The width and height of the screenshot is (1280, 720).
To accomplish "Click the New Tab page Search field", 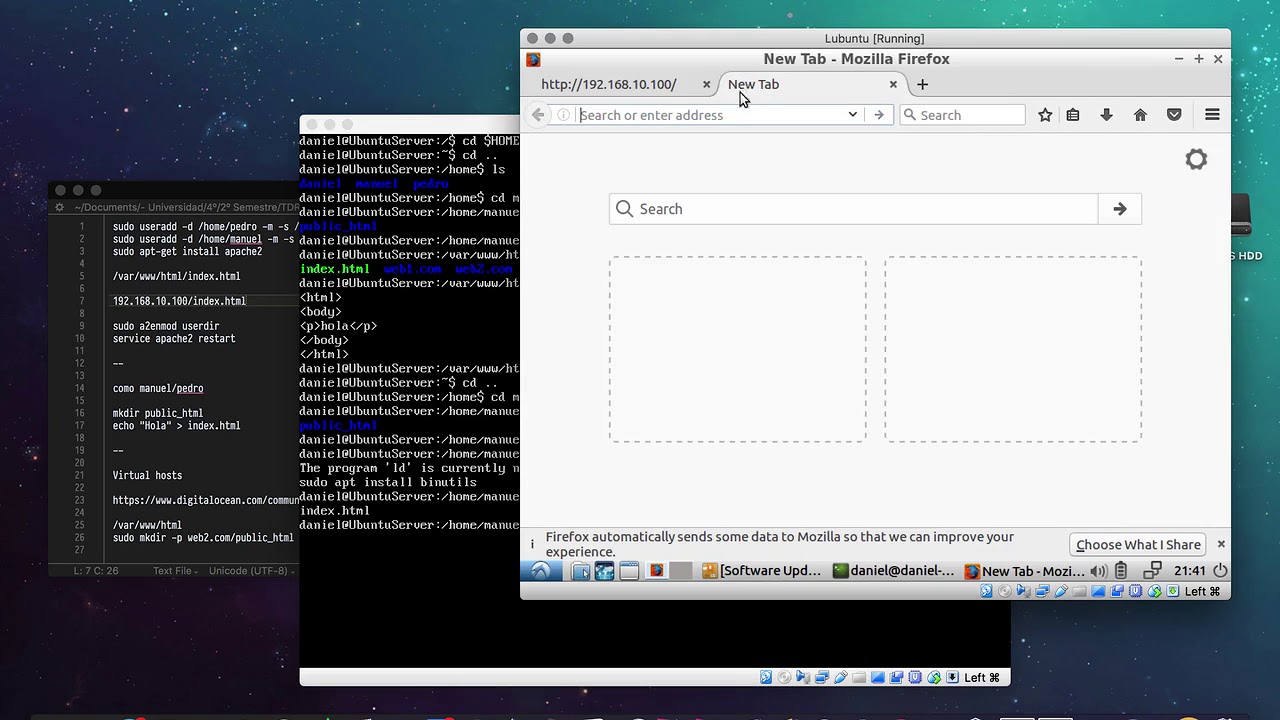I will tap(853, 209).
